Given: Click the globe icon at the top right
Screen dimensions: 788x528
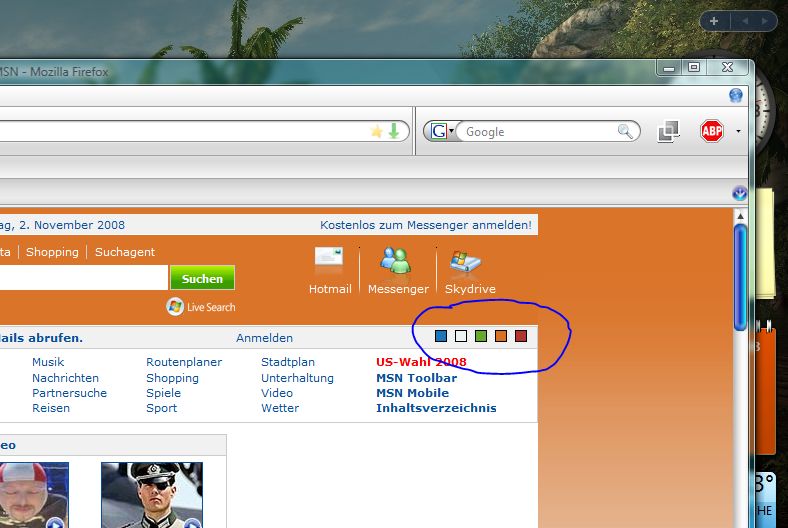Looking at the screenshot, I should (736, 95).
